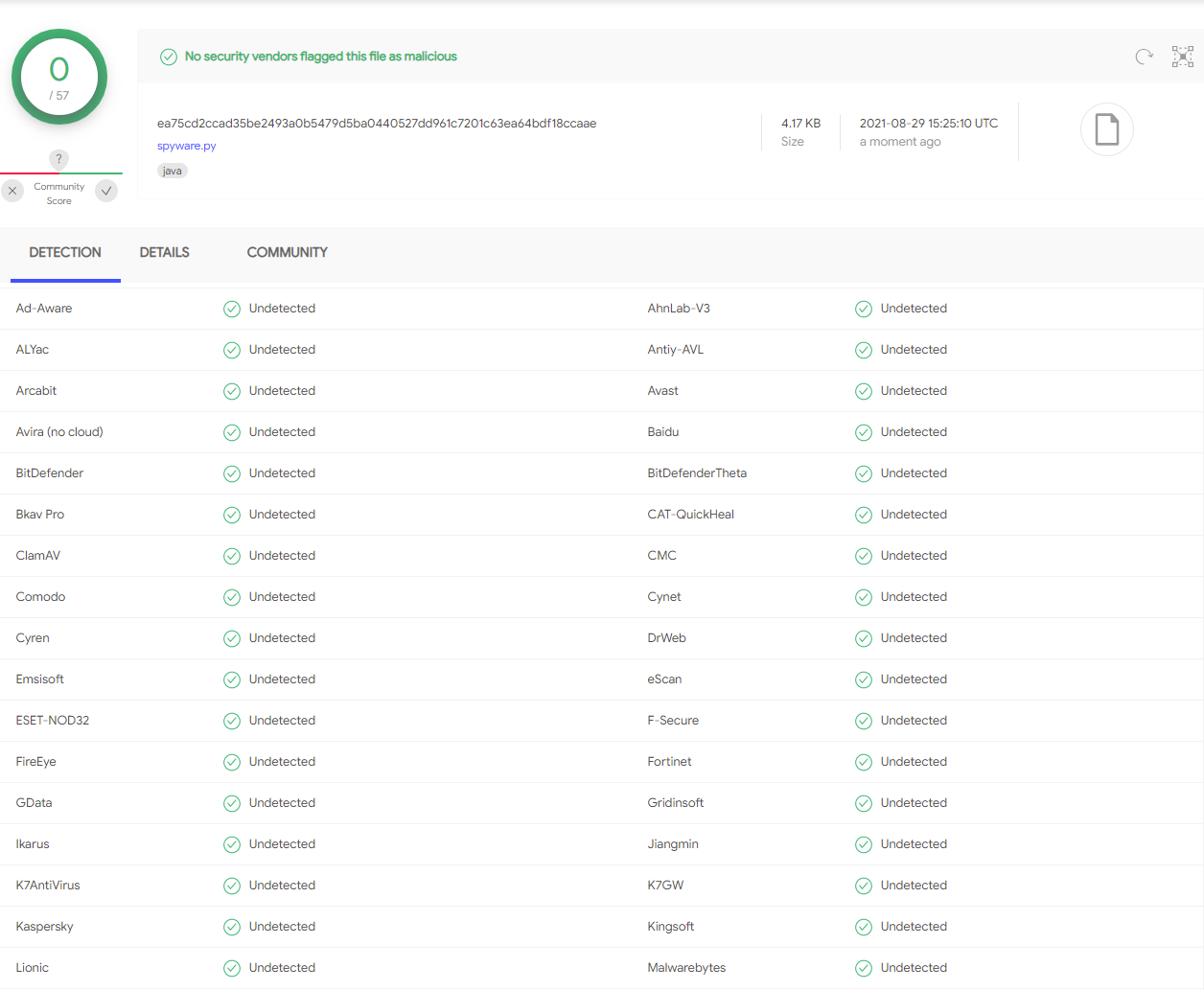1204x990 pixels.
Task: Click Undetected result in Comodo row
Action: click(x=282, y=597)
